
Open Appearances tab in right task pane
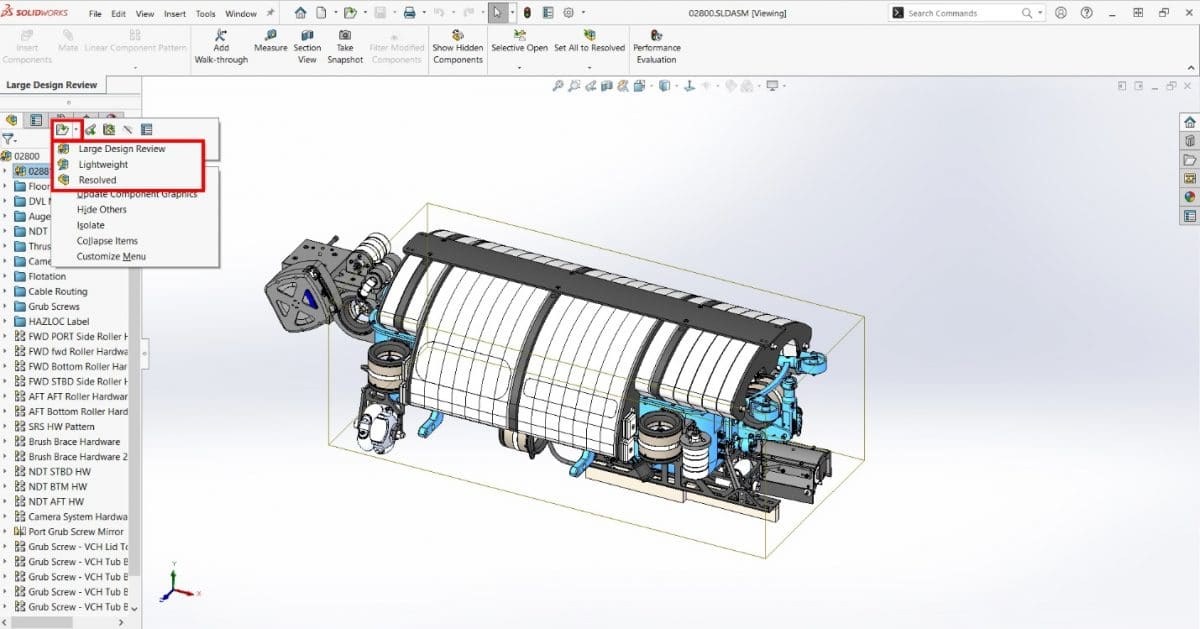[1189, 197]
